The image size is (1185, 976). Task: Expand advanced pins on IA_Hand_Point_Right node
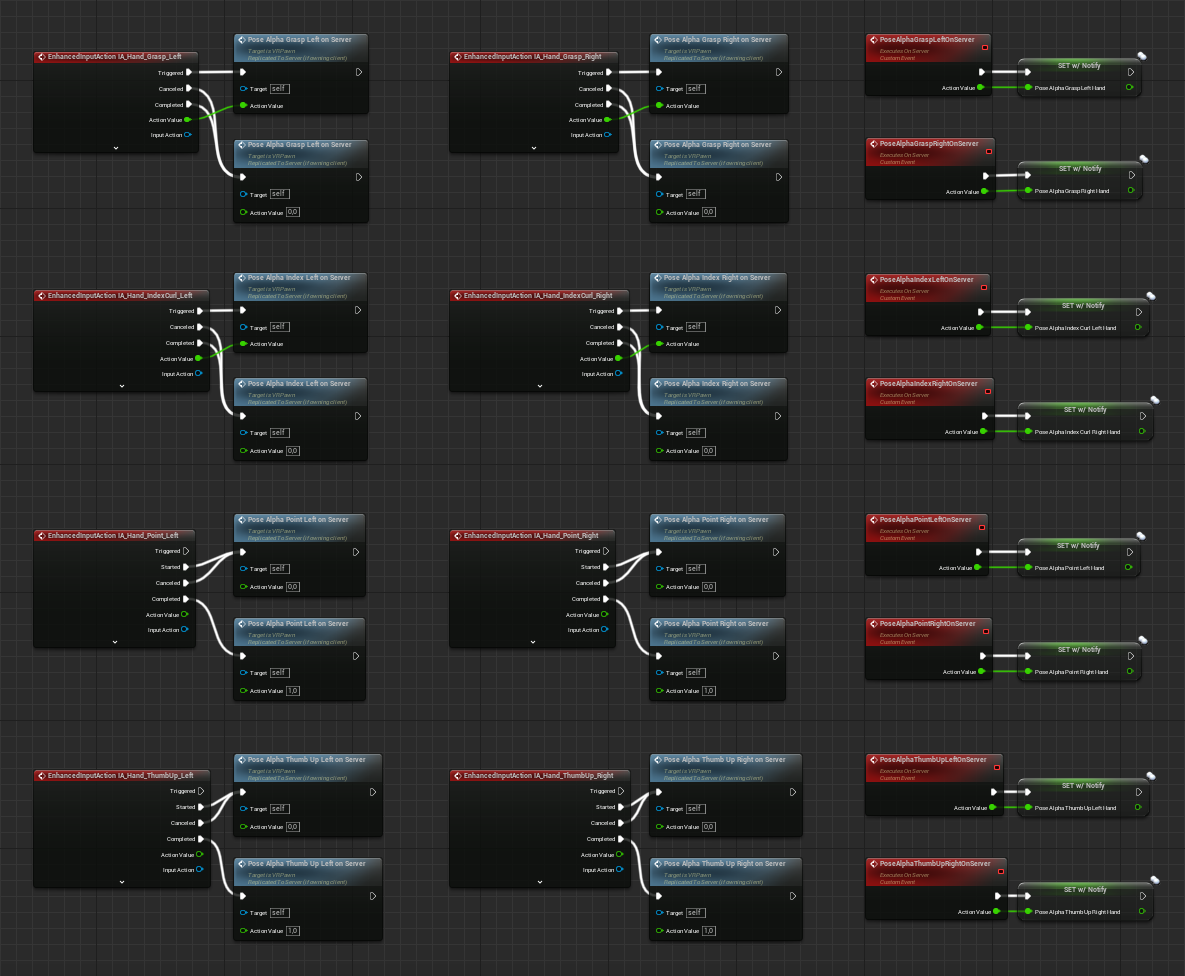pos(533,642)
